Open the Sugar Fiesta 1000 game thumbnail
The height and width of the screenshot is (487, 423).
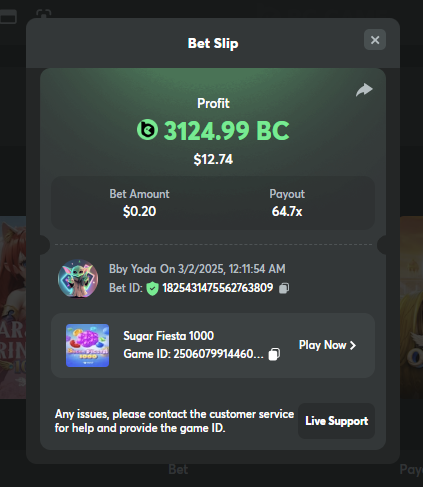coord(87,345)
